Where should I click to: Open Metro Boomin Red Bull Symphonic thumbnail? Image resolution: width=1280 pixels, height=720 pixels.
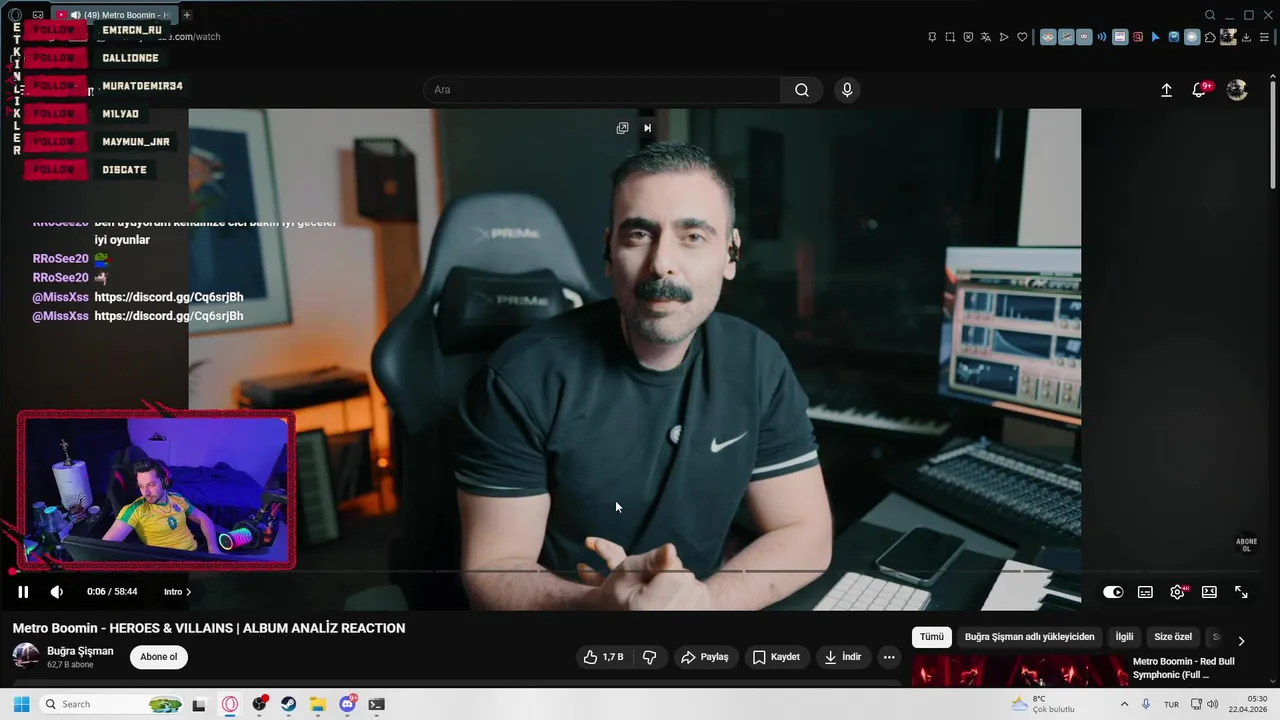[1019, 671]
